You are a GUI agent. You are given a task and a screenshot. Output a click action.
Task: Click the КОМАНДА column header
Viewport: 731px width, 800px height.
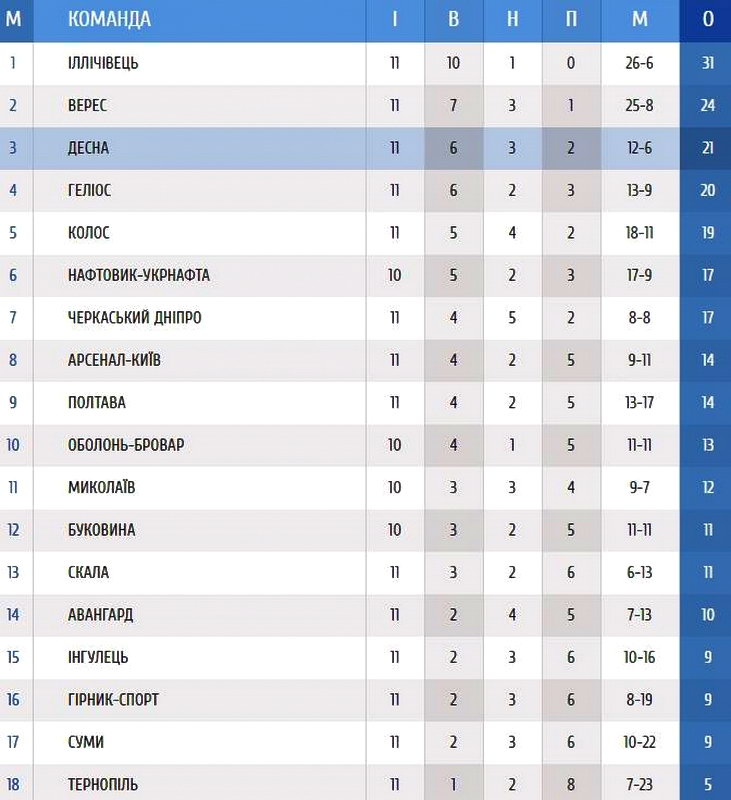(x=110, y=19)
